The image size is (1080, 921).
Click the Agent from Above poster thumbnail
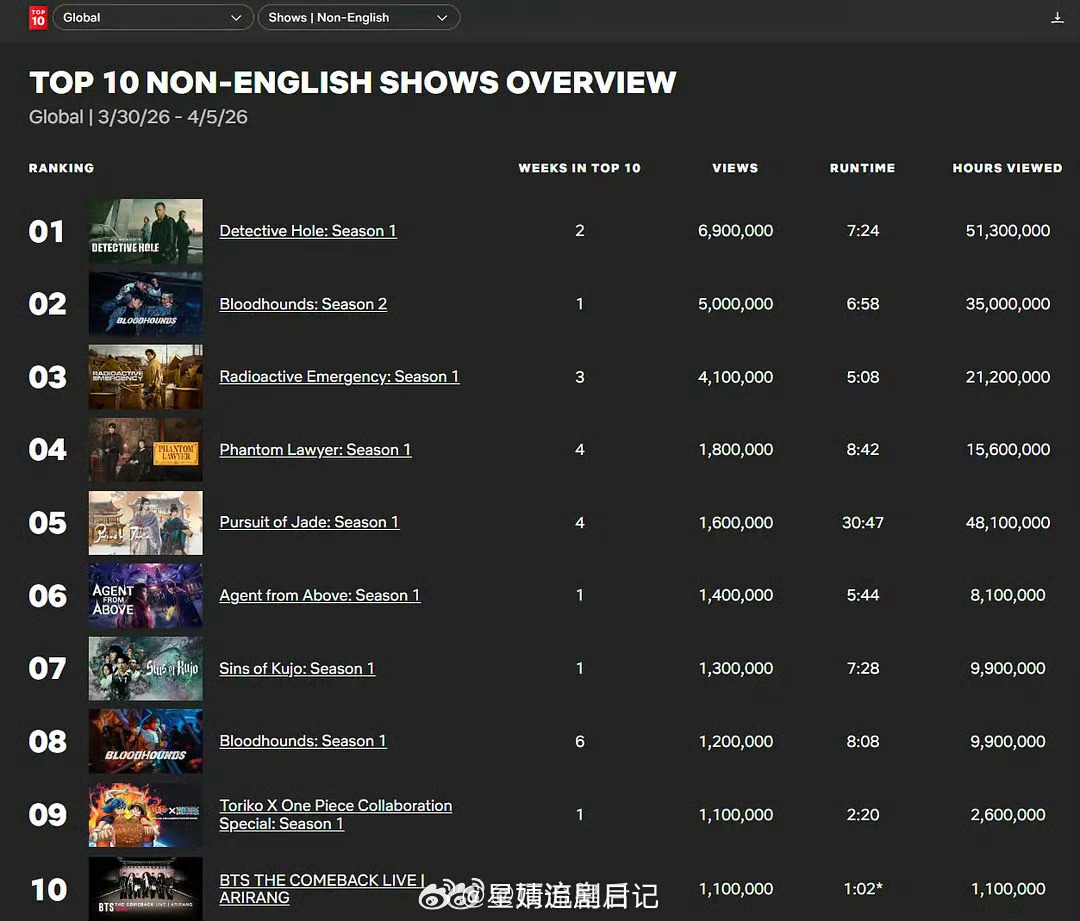(145, 596)
